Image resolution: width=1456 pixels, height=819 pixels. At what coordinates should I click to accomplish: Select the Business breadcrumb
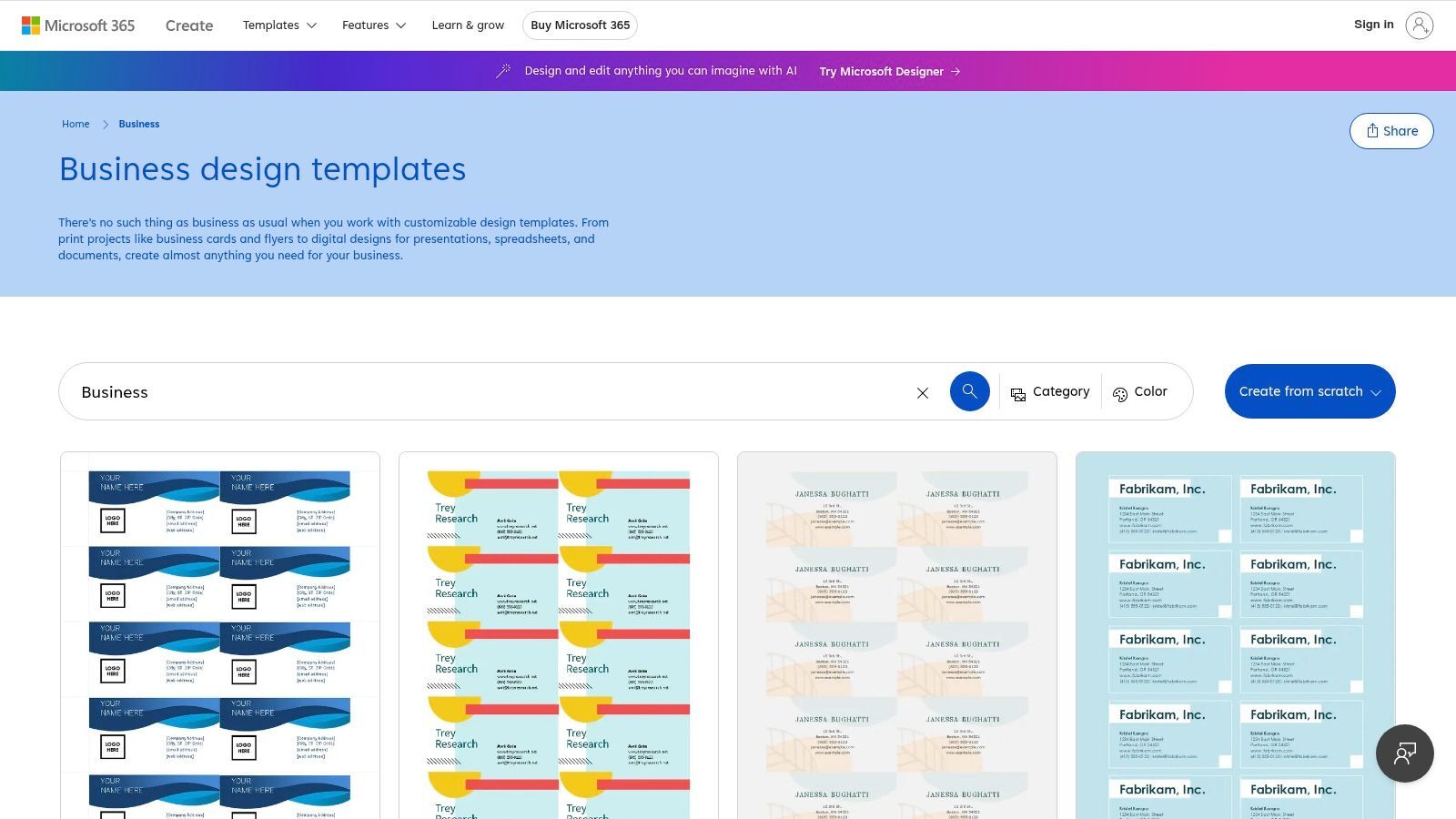(x=138, y=124)
